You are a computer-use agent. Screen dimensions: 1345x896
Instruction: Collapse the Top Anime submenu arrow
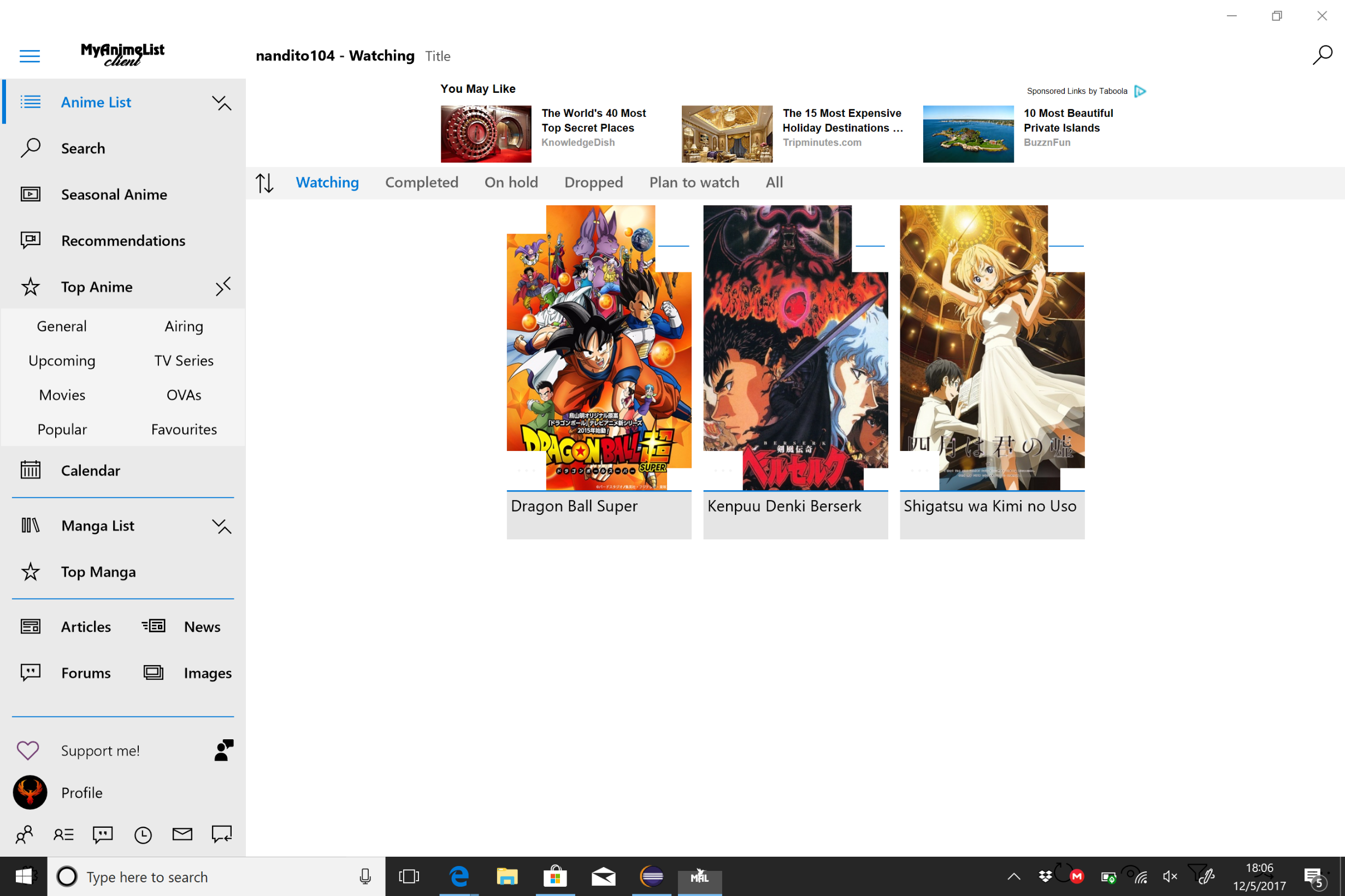pyautogui.click(x=223, y=286)
